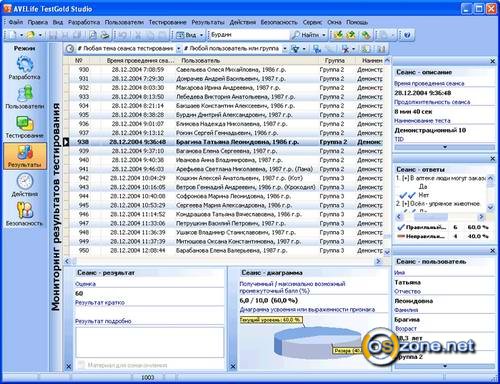Open Тестирование mode in sidebar
This screenshot has width=500, height=384.
coord(24,127)
